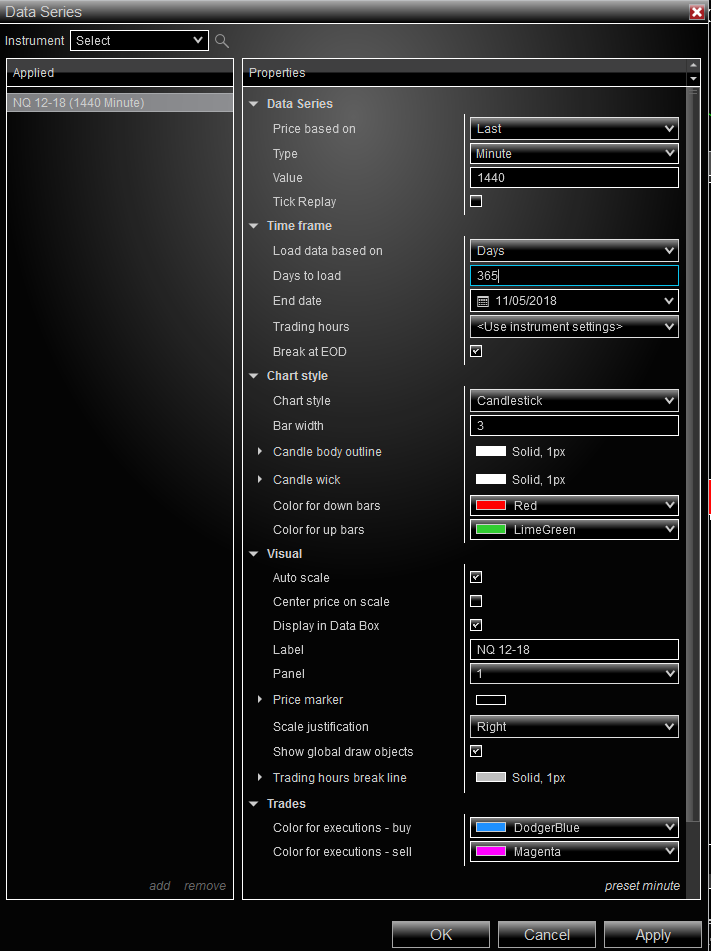711x951 pixels.
Task: Toggle Show global draw objects checkbox
Action: pyautogui.click(x=476, y=751)
